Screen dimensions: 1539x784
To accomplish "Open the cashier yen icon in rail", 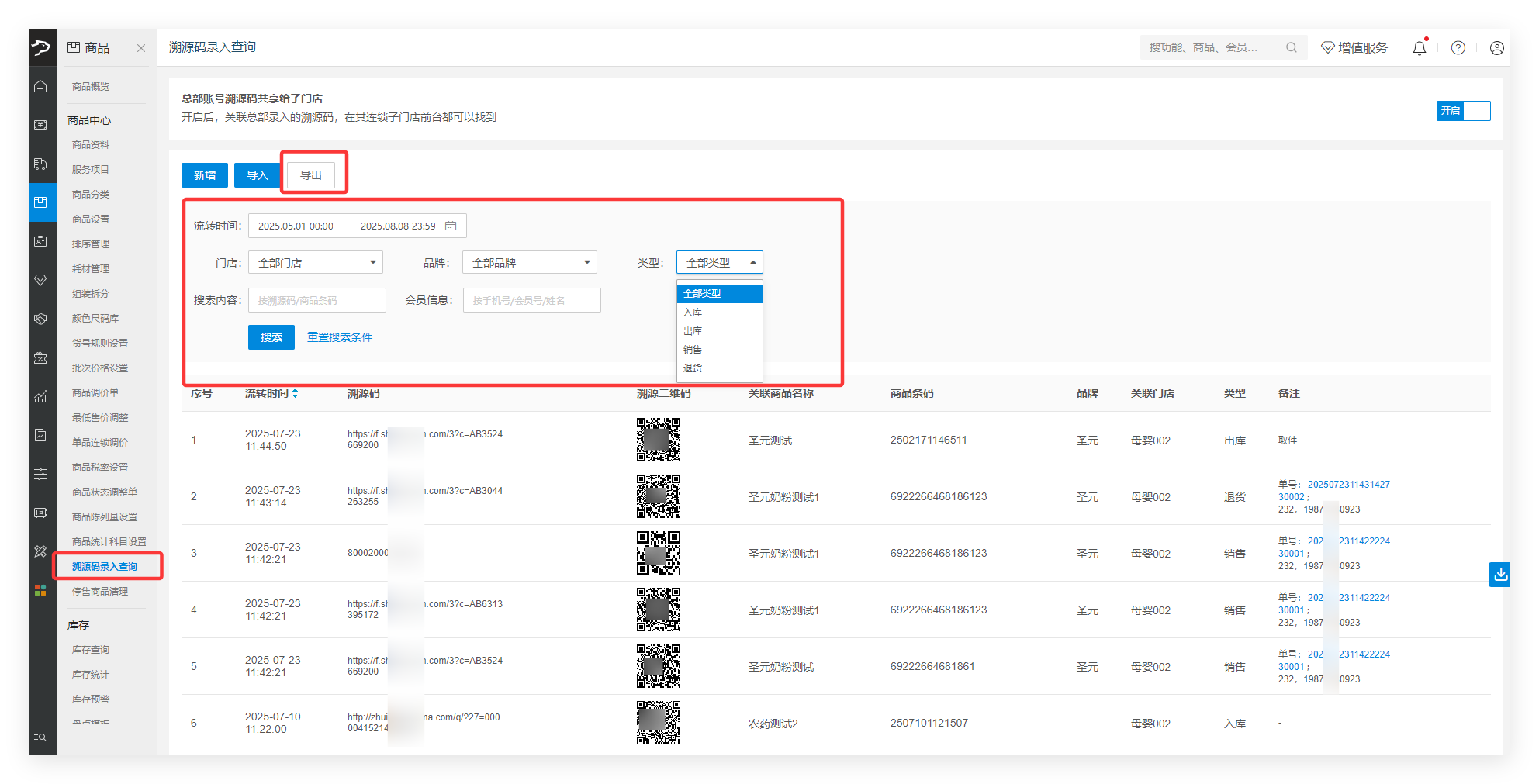I will click(x=40, y=125).
